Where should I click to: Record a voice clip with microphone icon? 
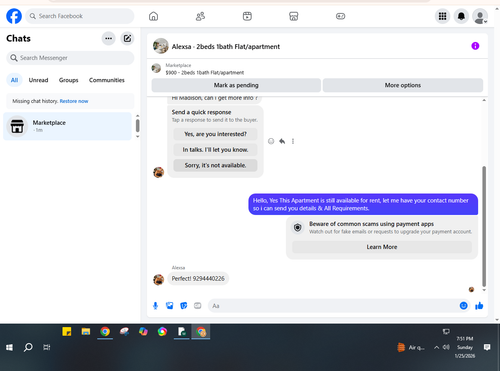[155, 306]
